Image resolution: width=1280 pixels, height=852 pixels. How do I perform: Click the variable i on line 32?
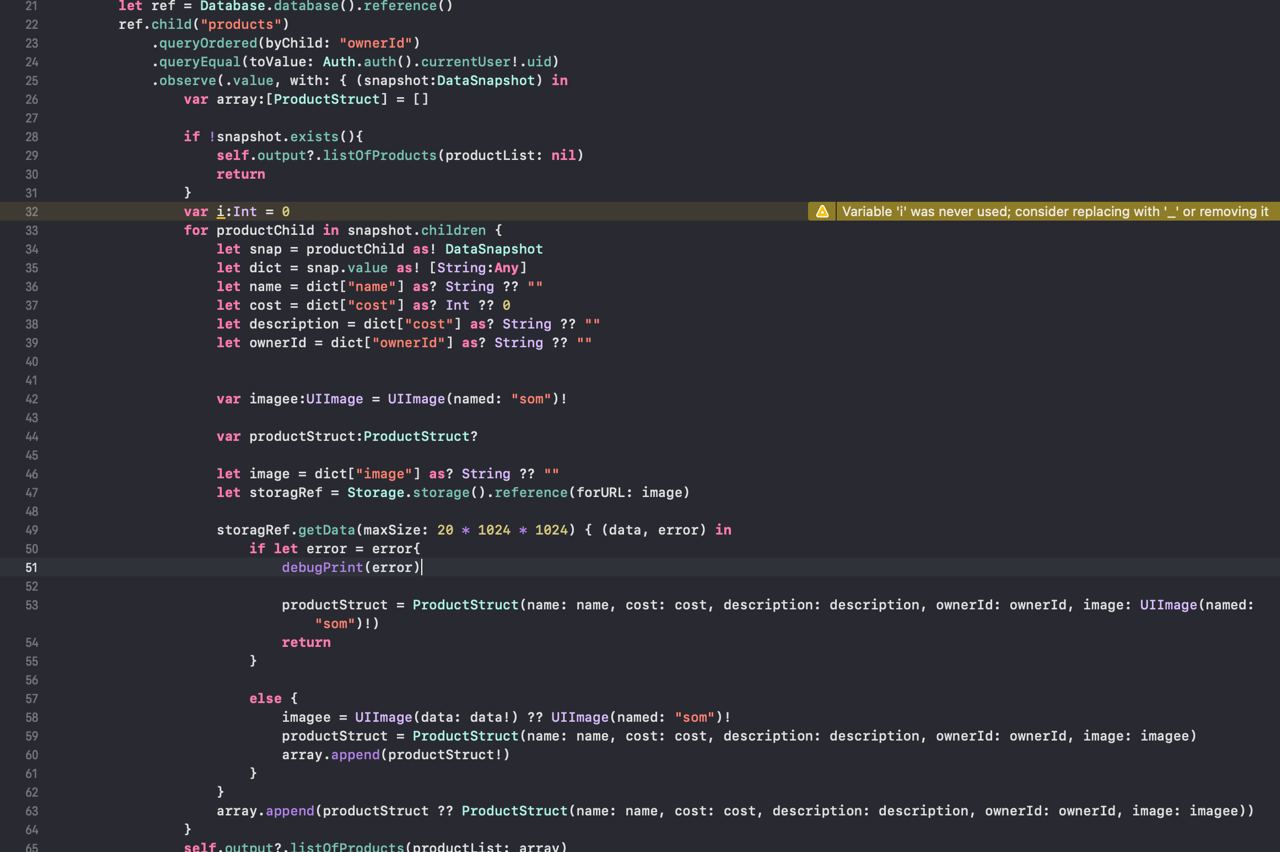click(221, 211)
